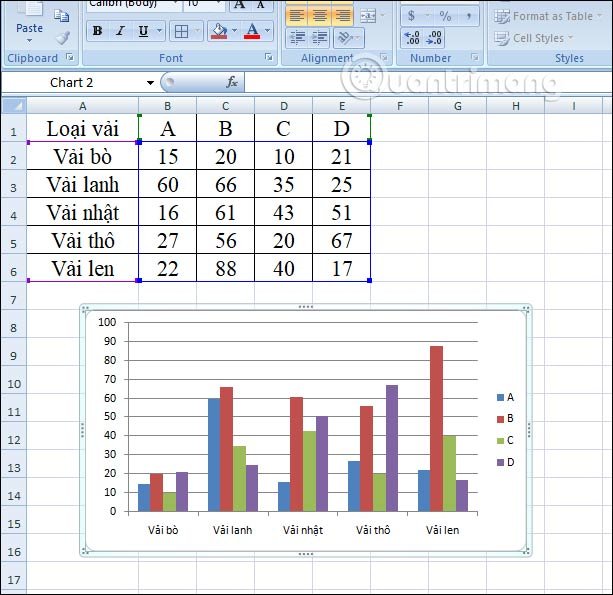Click the Insert Function fx icon
Image resolution: width=613 pixels, height=595 pixels.
(x=232, y=82)
